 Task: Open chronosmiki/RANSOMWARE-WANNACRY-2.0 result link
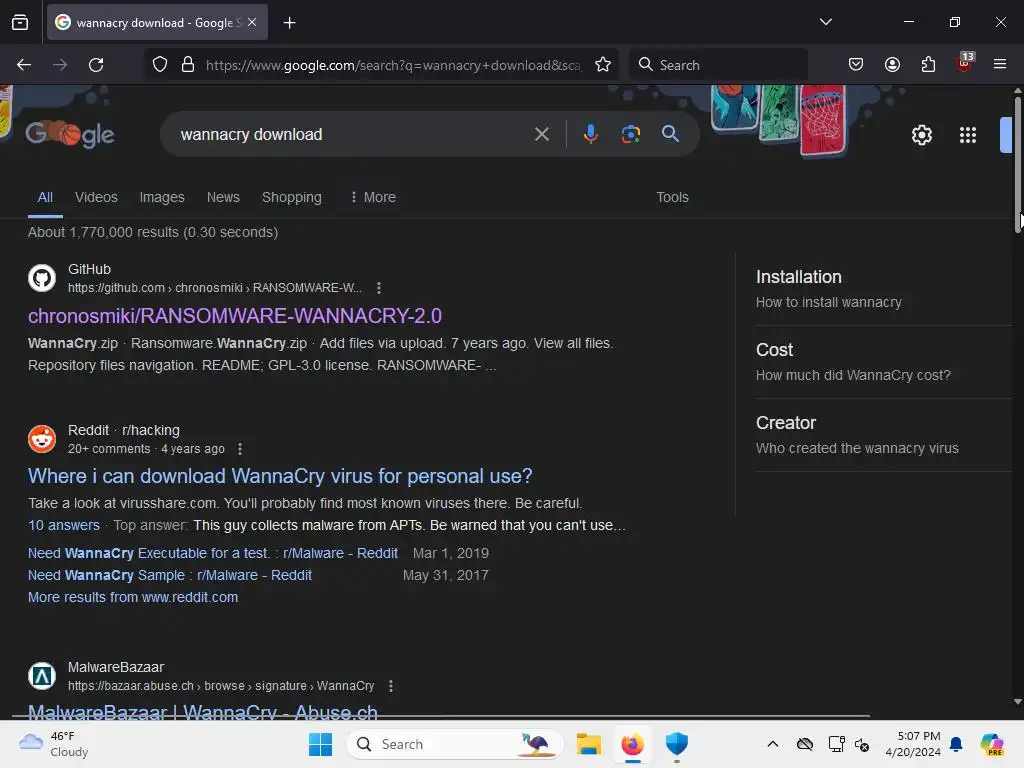pyautogui.click(x=235, y=316)
